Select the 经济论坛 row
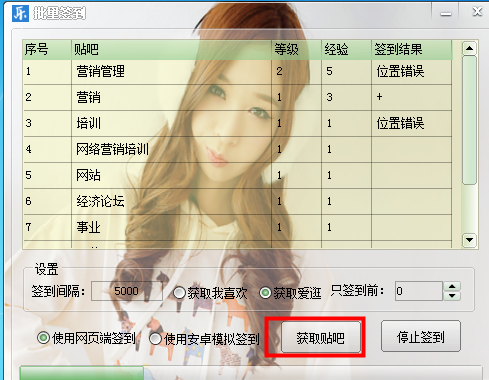489x380 pixels. (x=237, y=201)
